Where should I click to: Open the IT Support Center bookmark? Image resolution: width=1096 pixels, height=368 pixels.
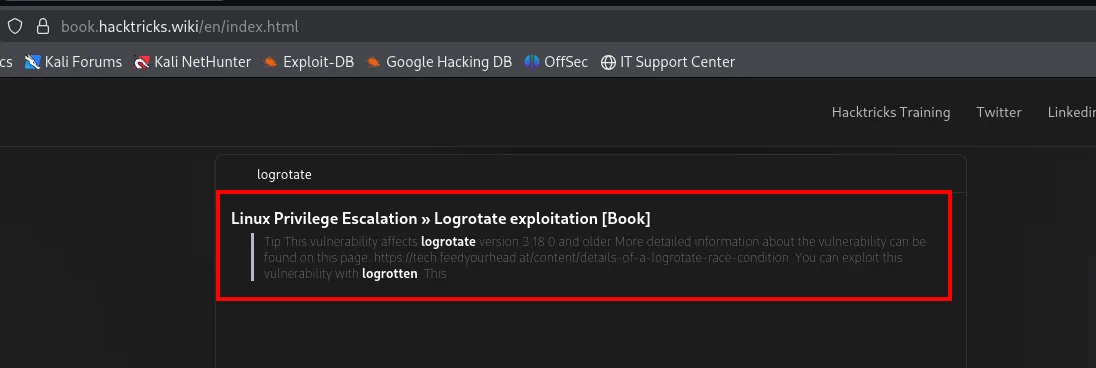(x=668, y=62)
